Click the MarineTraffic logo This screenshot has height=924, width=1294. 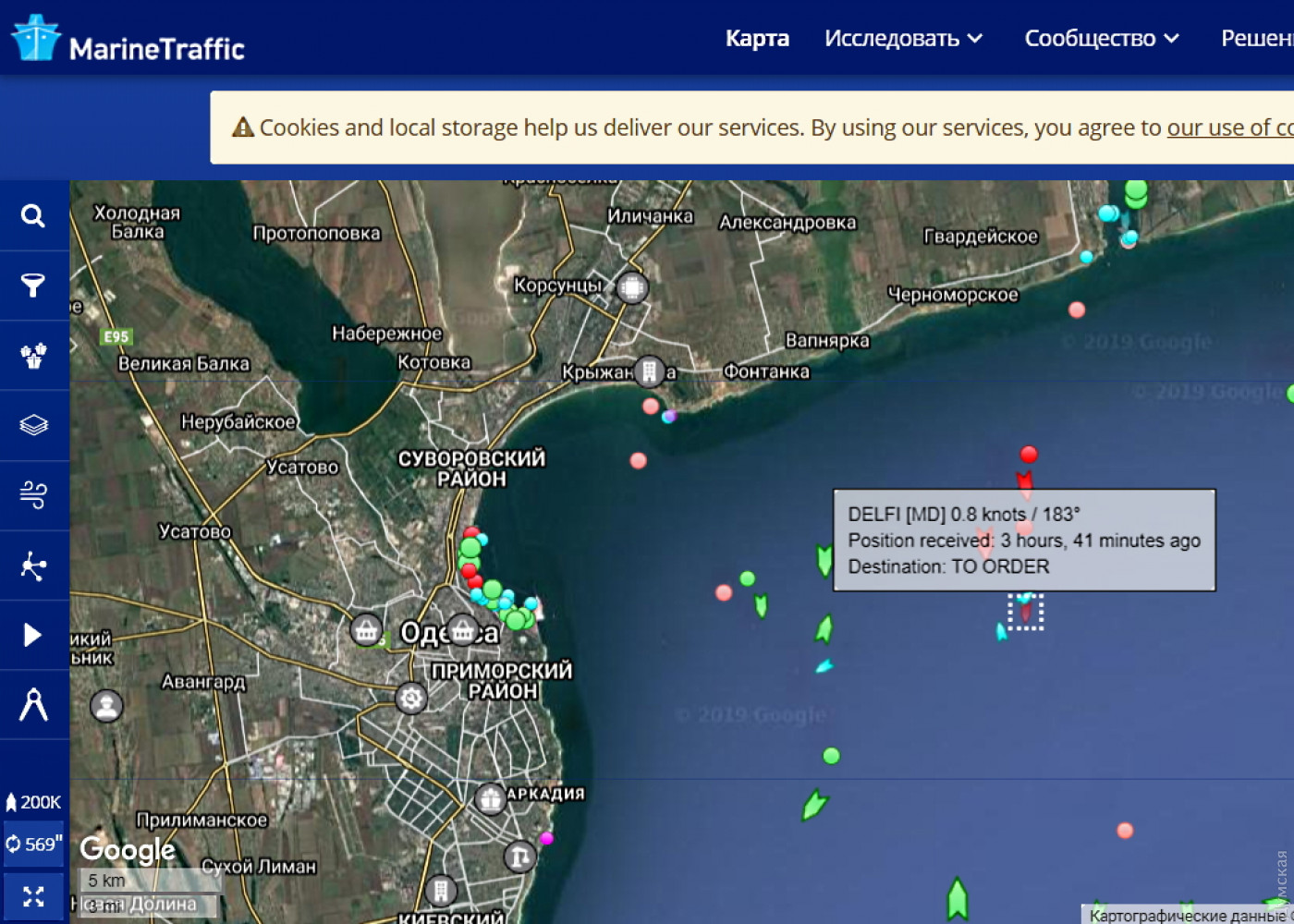tap(128, 39)
